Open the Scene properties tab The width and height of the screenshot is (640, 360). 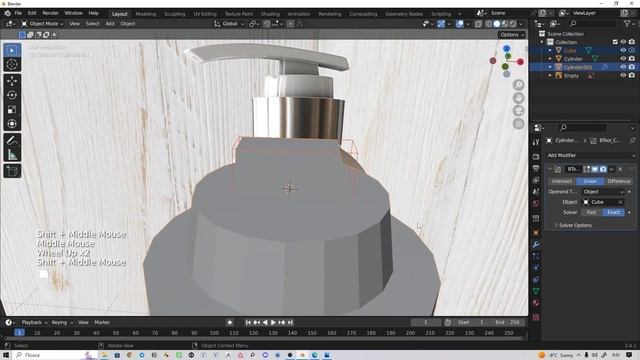point(536,192)
